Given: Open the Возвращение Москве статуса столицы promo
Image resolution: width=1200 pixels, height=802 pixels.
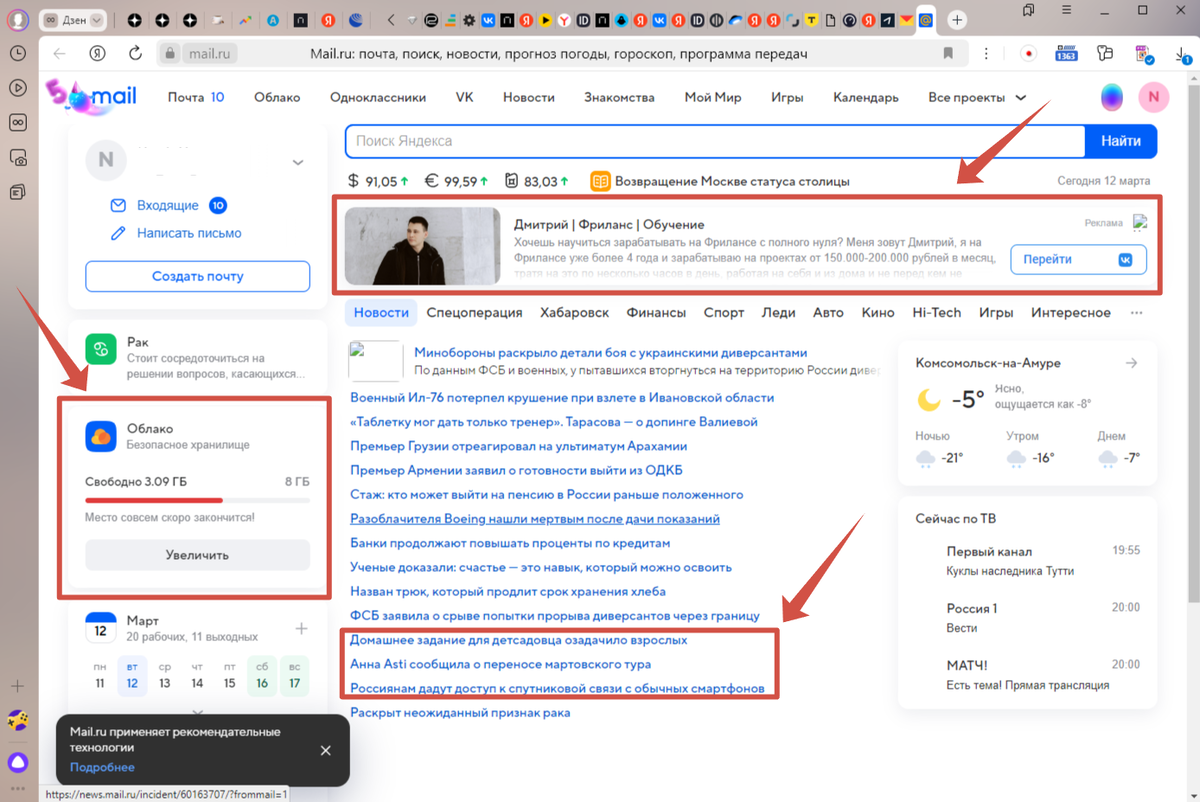Looking at the screenshot, I should tap(720, 181).
